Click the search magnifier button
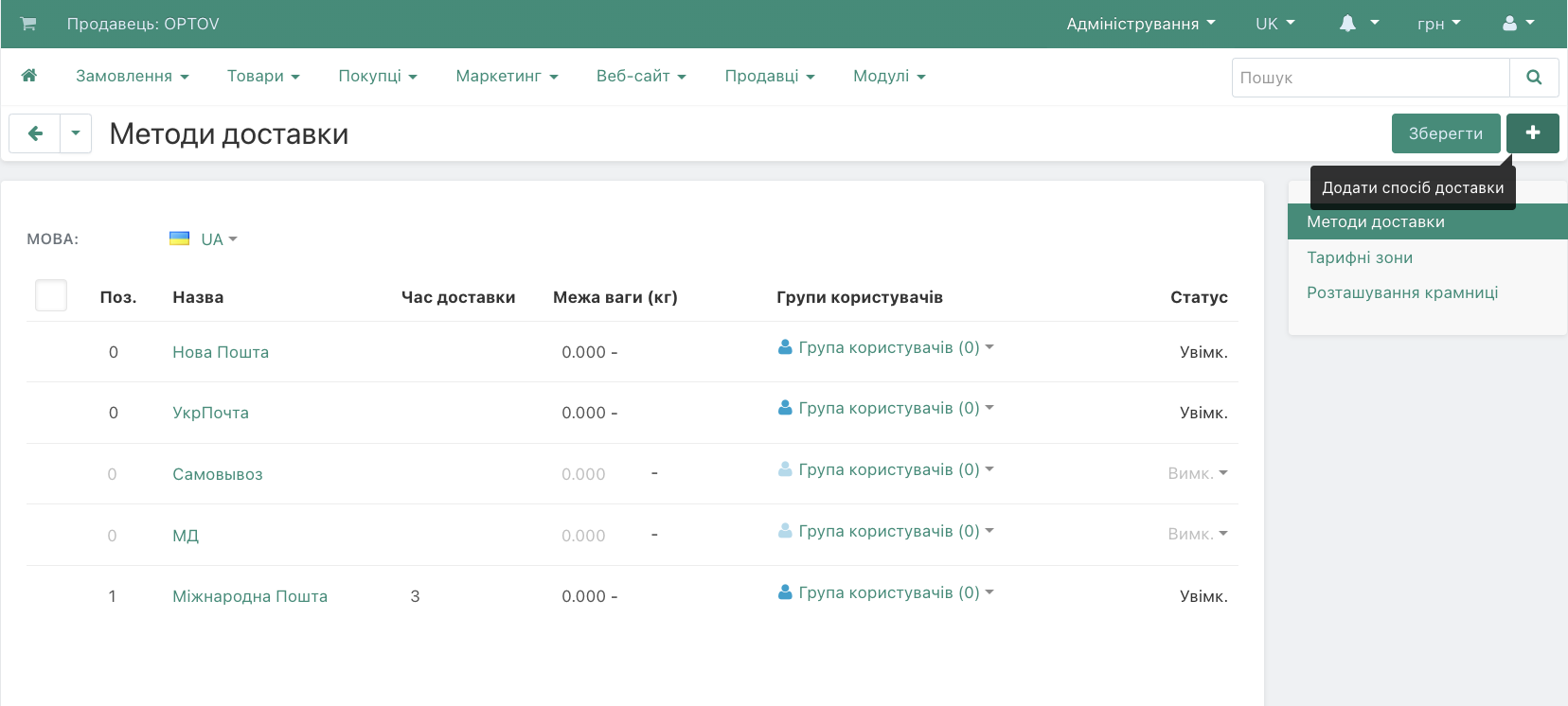 click(x=1534, y=78)
